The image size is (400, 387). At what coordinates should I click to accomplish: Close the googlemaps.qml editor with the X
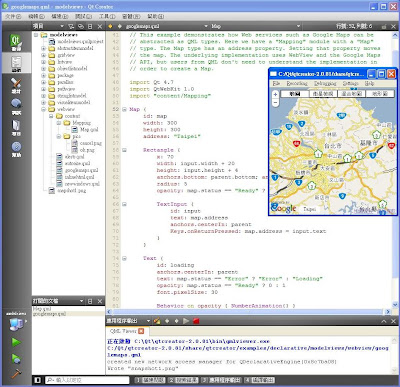coord(393,26)
